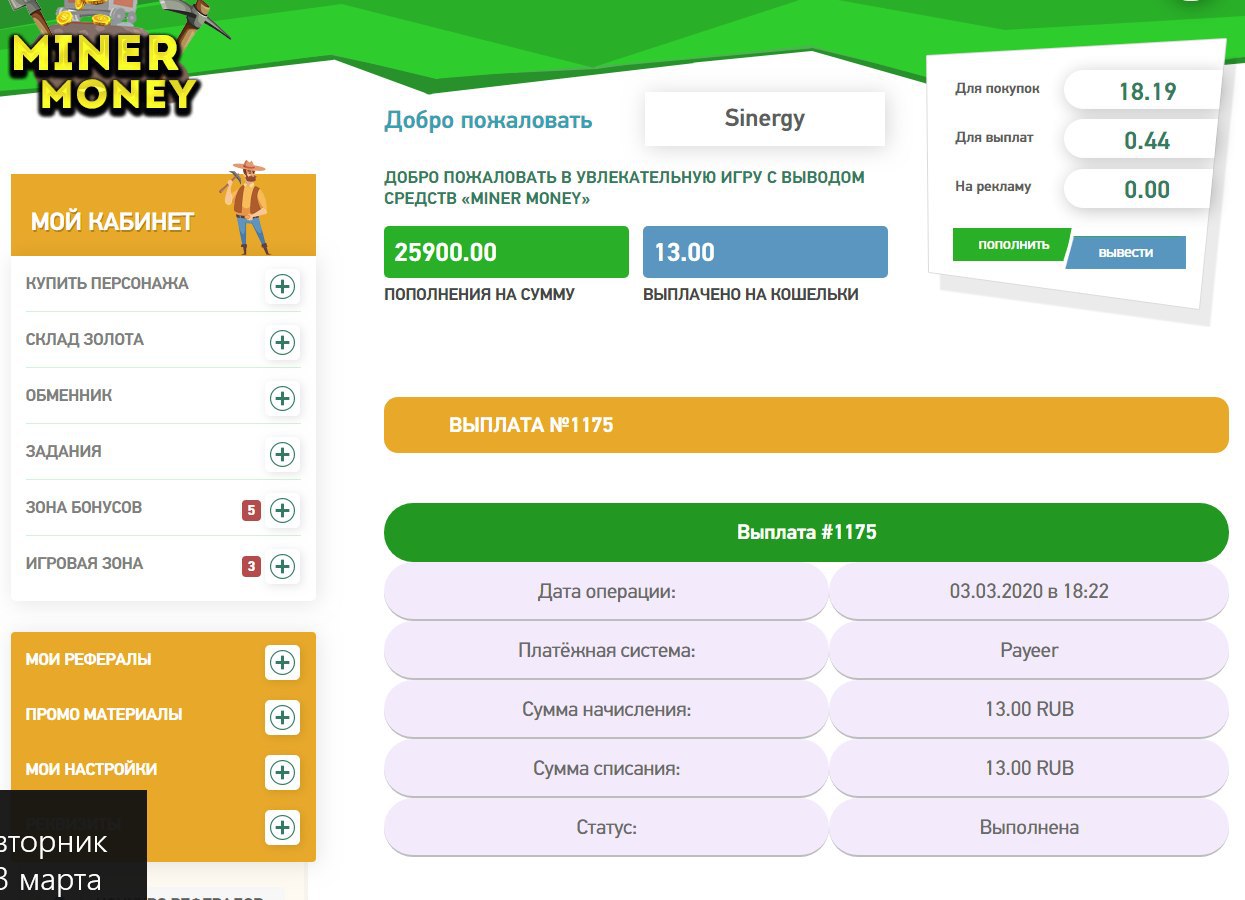Click the Сумма списания value 13.00 RUB
The height and width of the screenshot is (900, 1245).
(1029, 768)
